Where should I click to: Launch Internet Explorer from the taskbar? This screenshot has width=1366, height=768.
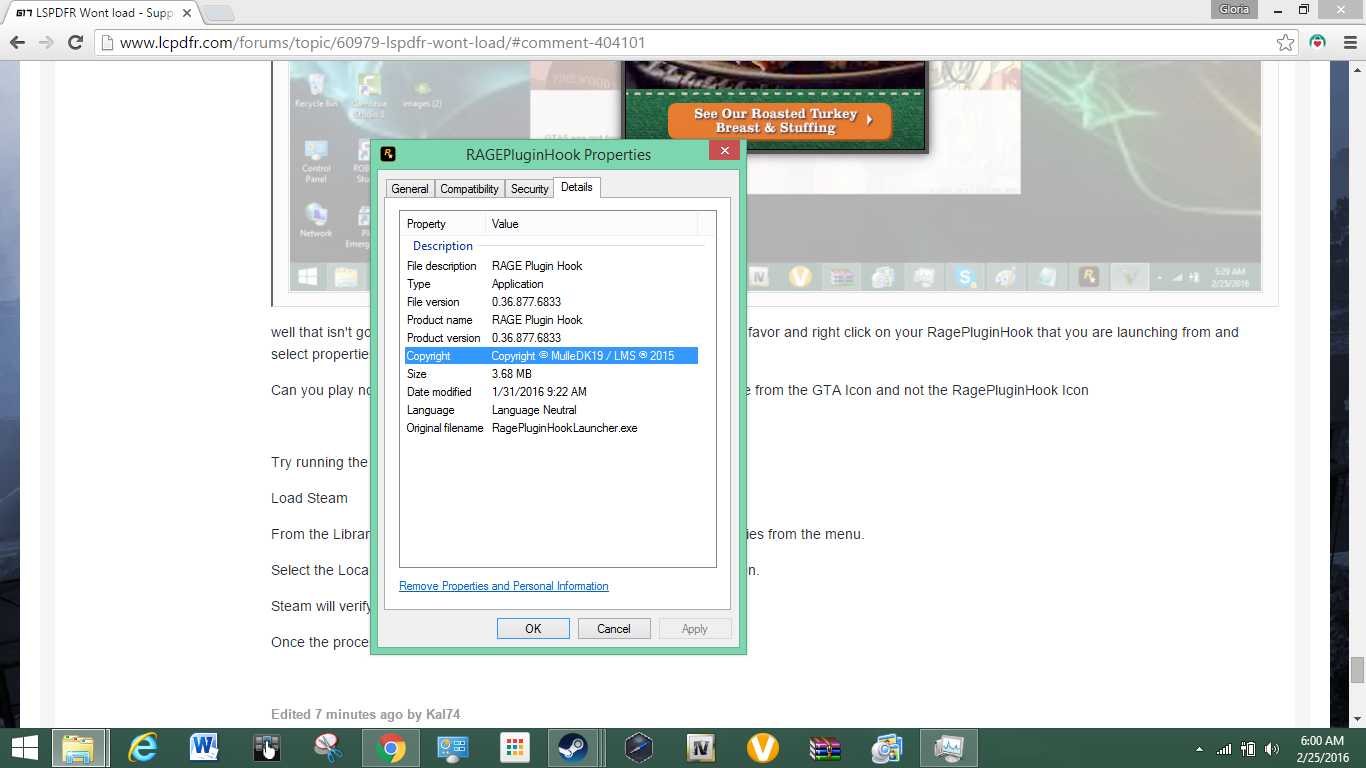tap(144, 748)
